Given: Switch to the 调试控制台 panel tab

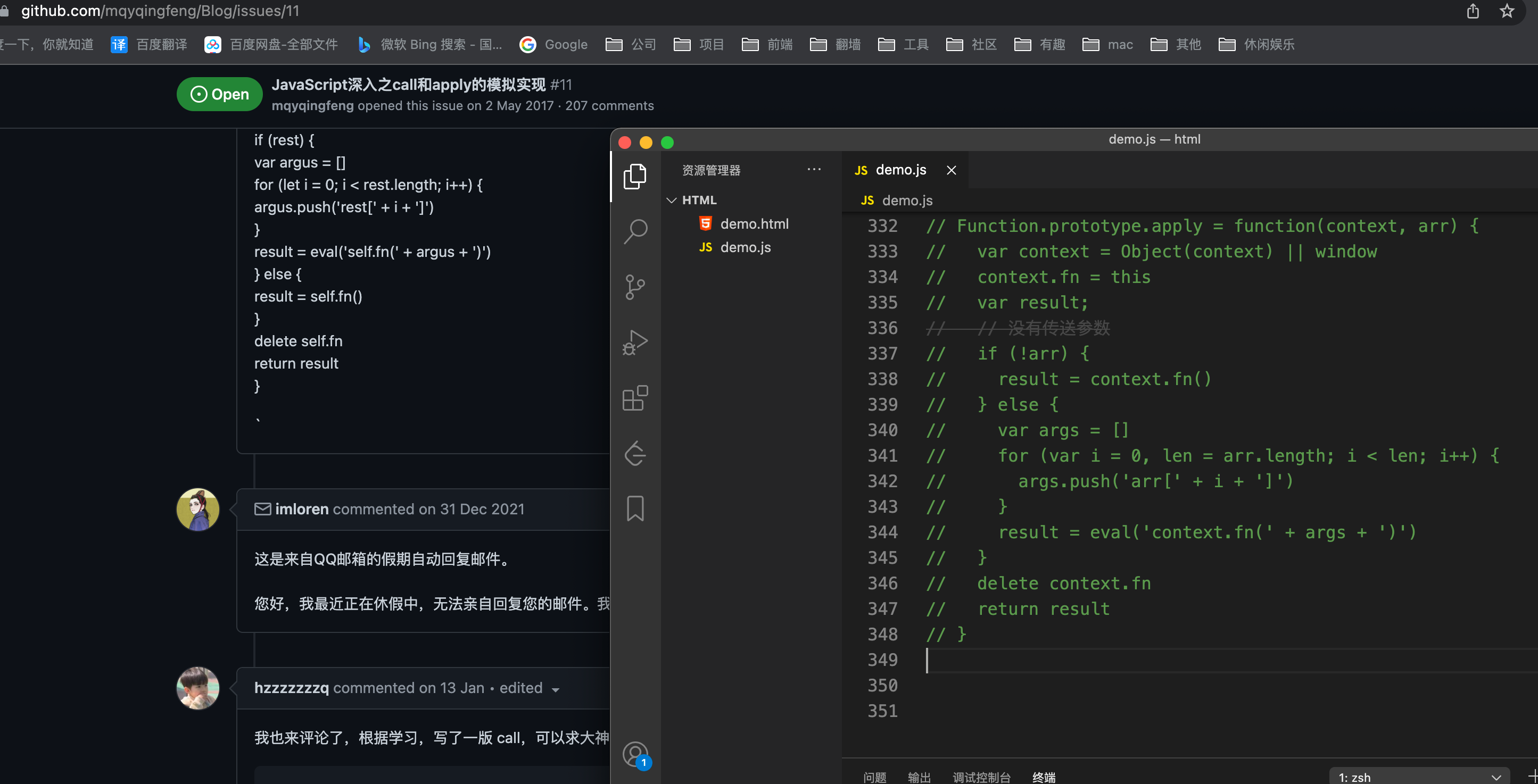Looking at the screenshot, I should tap(981, 777).
